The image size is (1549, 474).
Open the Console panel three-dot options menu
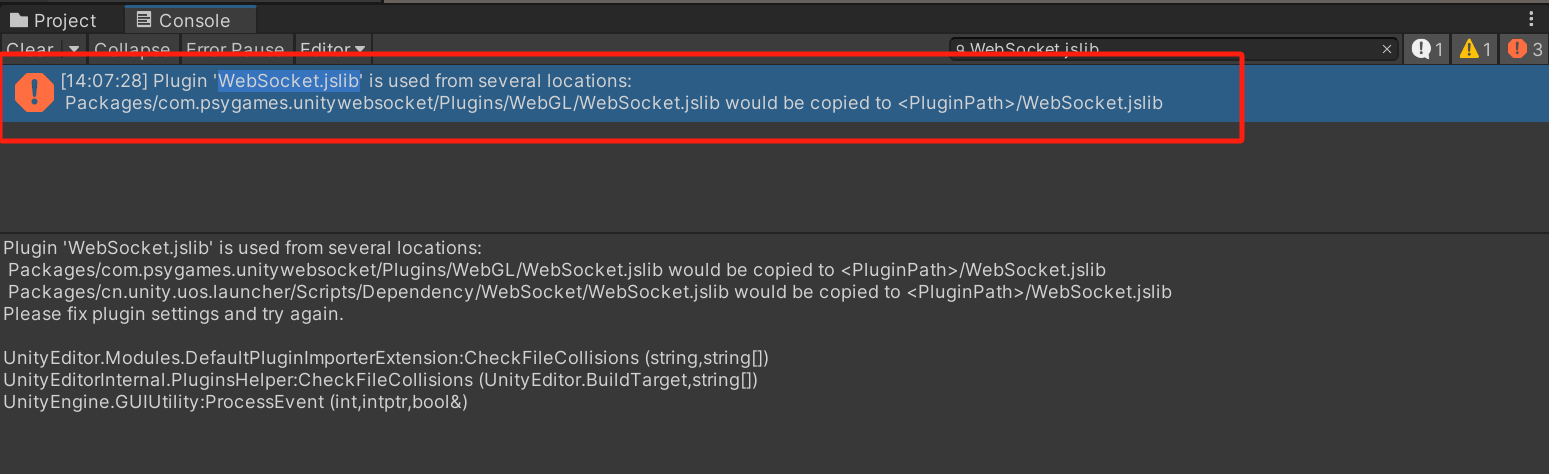(x=1531, y=20)
